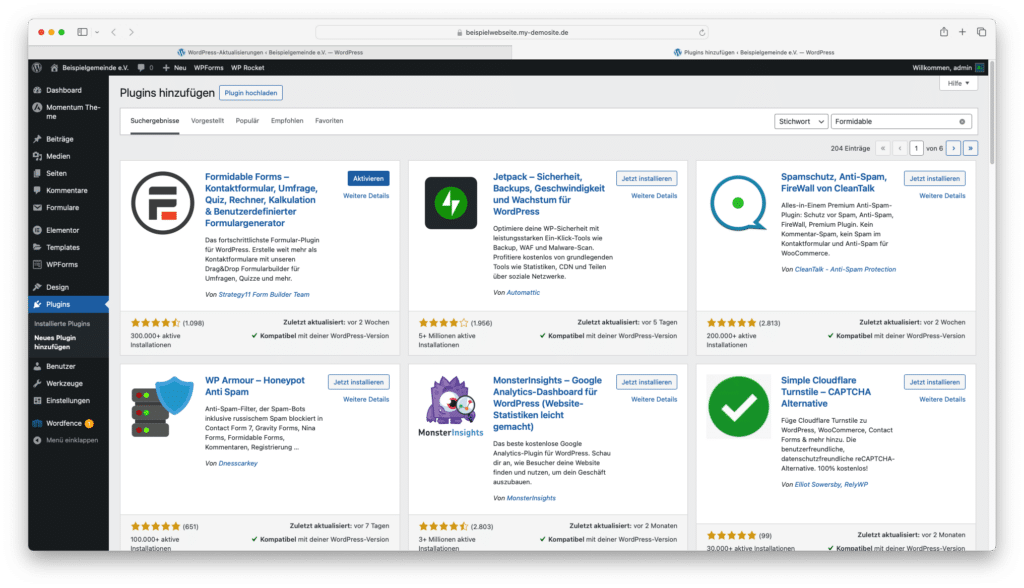This screenshot has height=588, width=1024.
Task: Reload the page in Safari address bar
Action: pyautogui.click(x=702, y=32)
